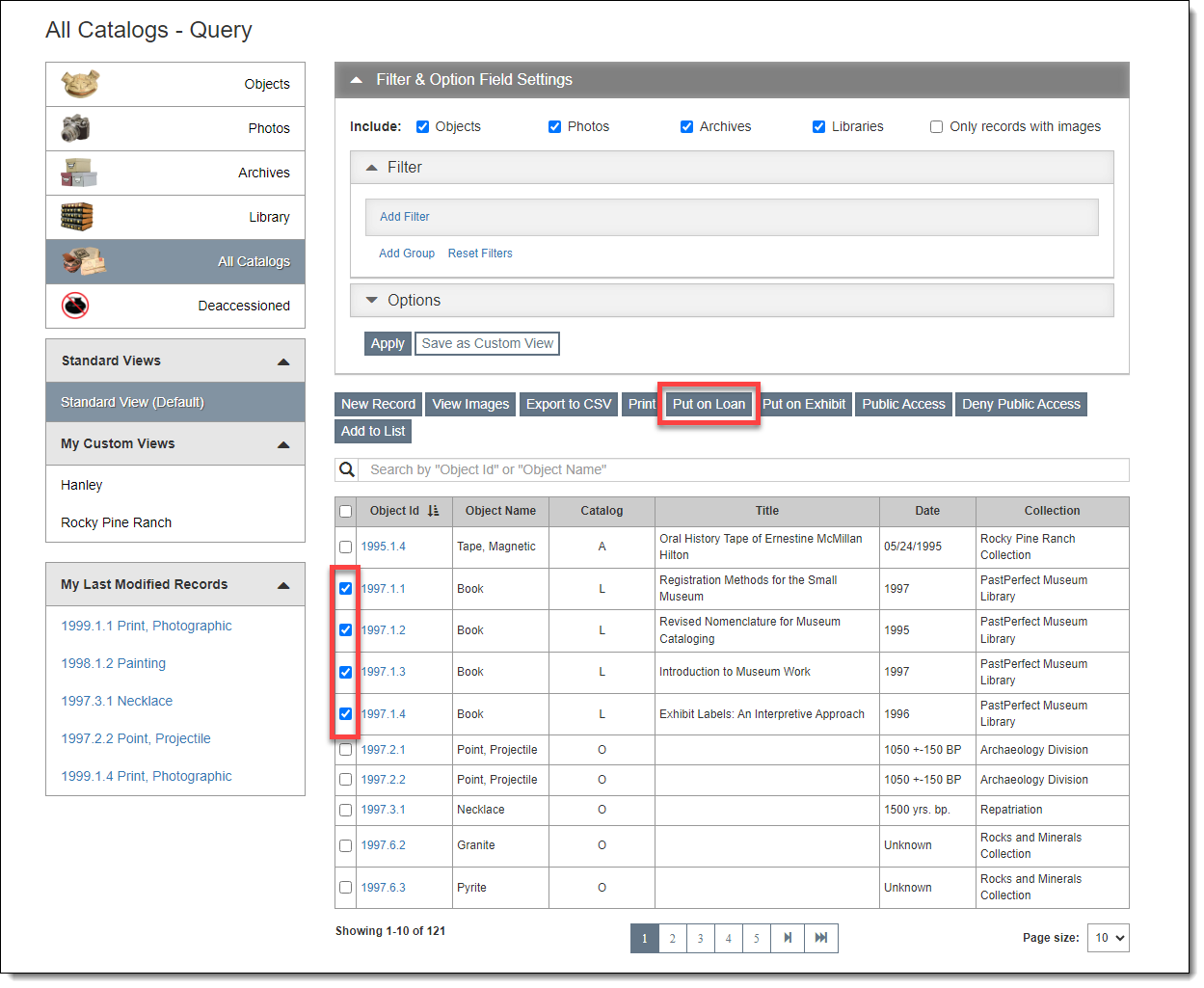Open the 1998.1.2 Painting record link
Screen dimensions: 1204x988
(x=114, y=663)
